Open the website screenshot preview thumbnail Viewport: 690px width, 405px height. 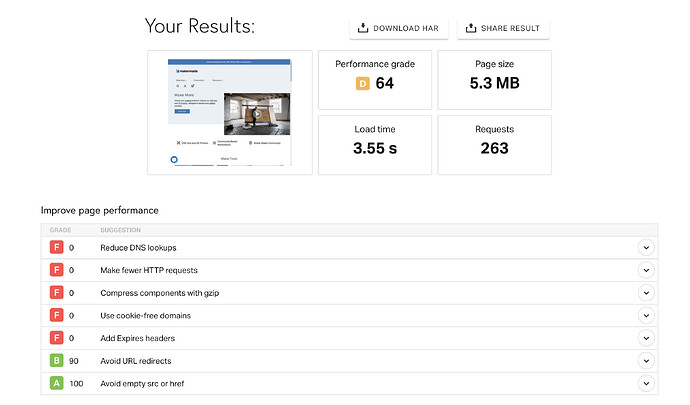coord(229,113)
